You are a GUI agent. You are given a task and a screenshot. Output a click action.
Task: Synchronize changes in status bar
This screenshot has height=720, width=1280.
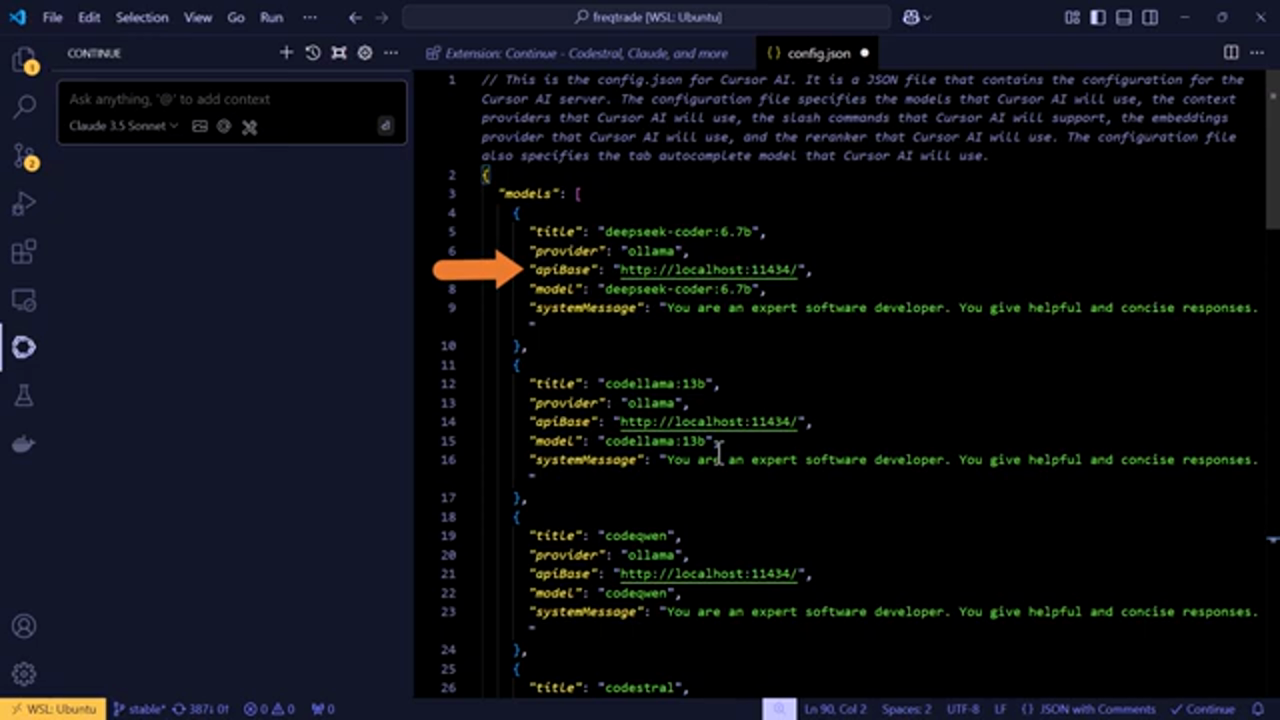tap(201, 709)
